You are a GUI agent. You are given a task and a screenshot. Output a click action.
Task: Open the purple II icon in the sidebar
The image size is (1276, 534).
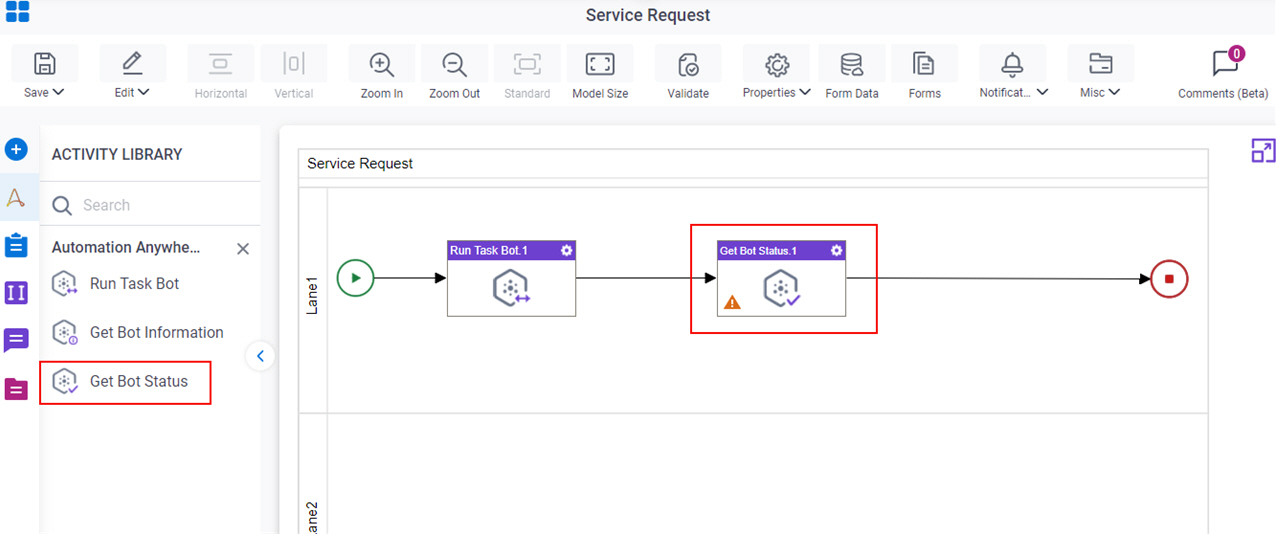(16, 293)
